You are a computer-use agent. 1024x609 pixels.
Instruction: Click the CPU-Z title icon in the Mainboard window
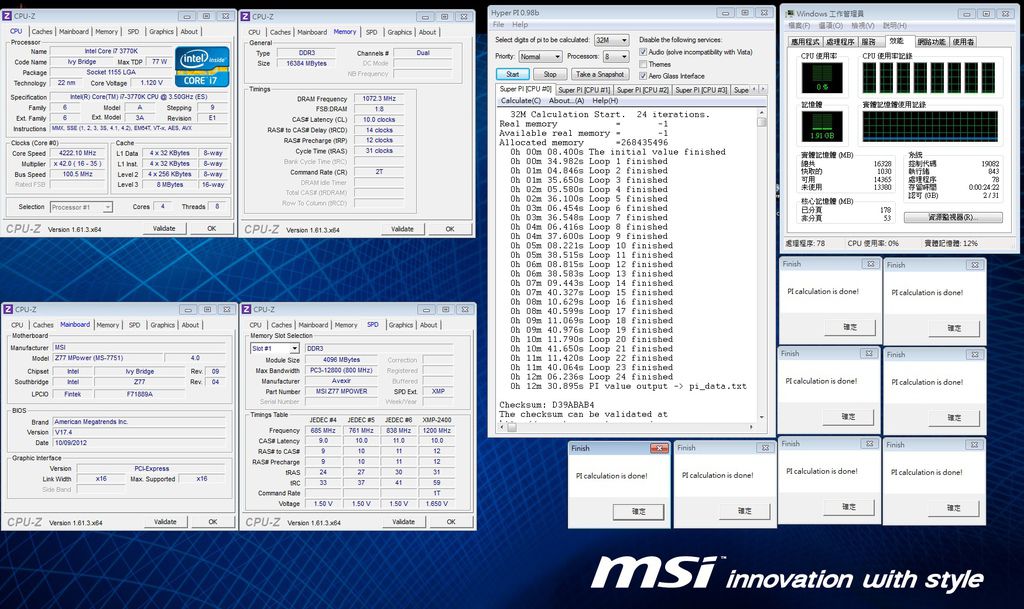pyautogui.click(x=8, y=309)
